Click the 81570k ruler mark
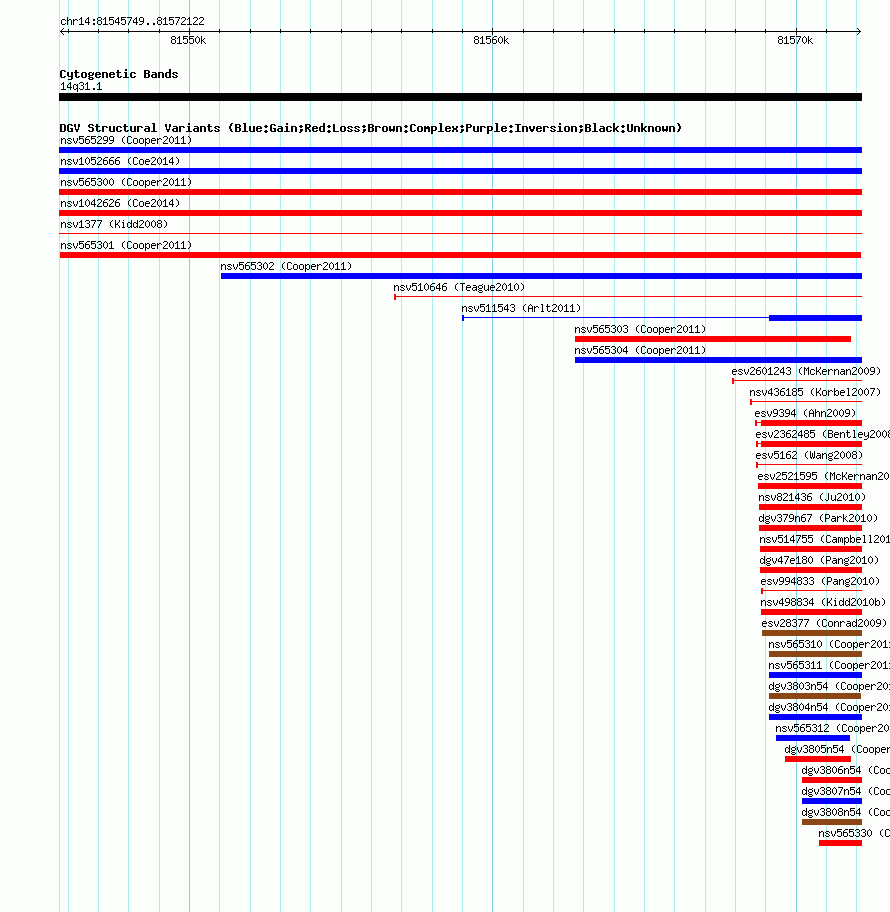 [795, 40]
